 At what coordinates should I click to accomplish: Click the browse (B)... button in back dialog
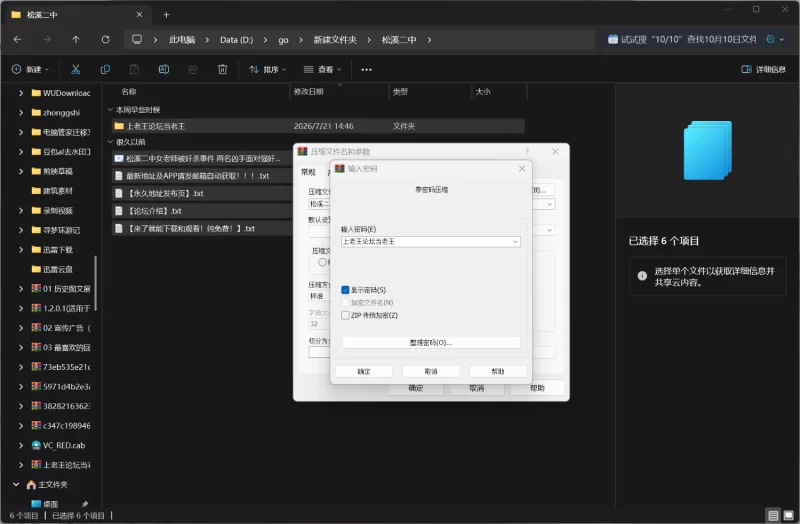click(x=543, y=190)
